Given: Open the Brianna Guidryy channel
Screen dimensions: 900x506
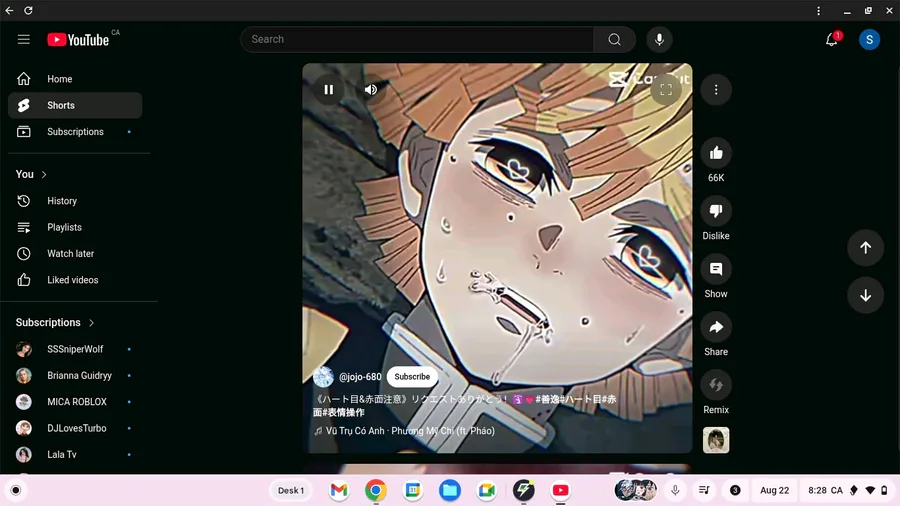Looking at the screenshot, I should coord(75,375).
